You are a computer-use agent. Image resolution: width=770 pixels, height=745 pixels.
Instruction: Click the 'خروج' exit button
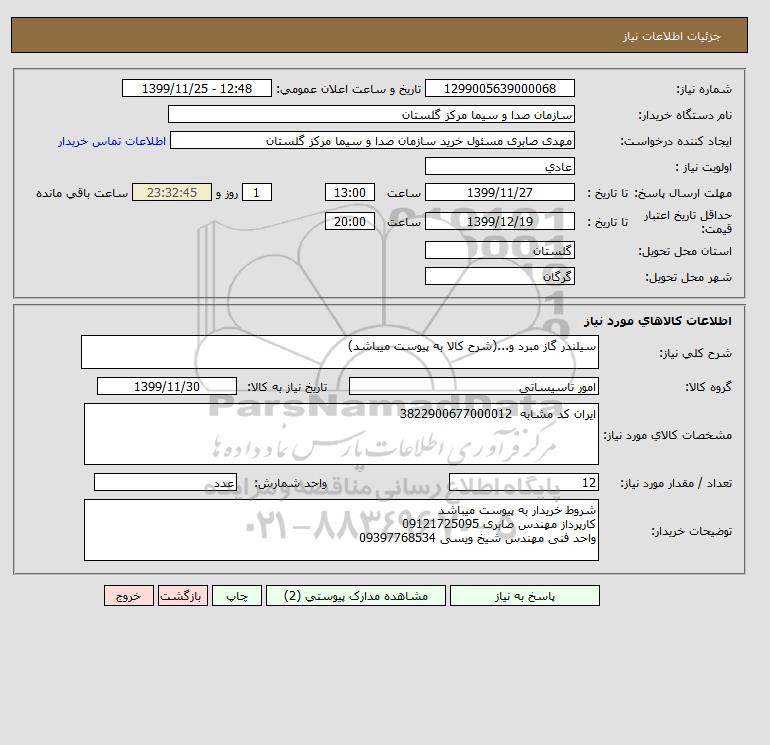pos(129,596)
